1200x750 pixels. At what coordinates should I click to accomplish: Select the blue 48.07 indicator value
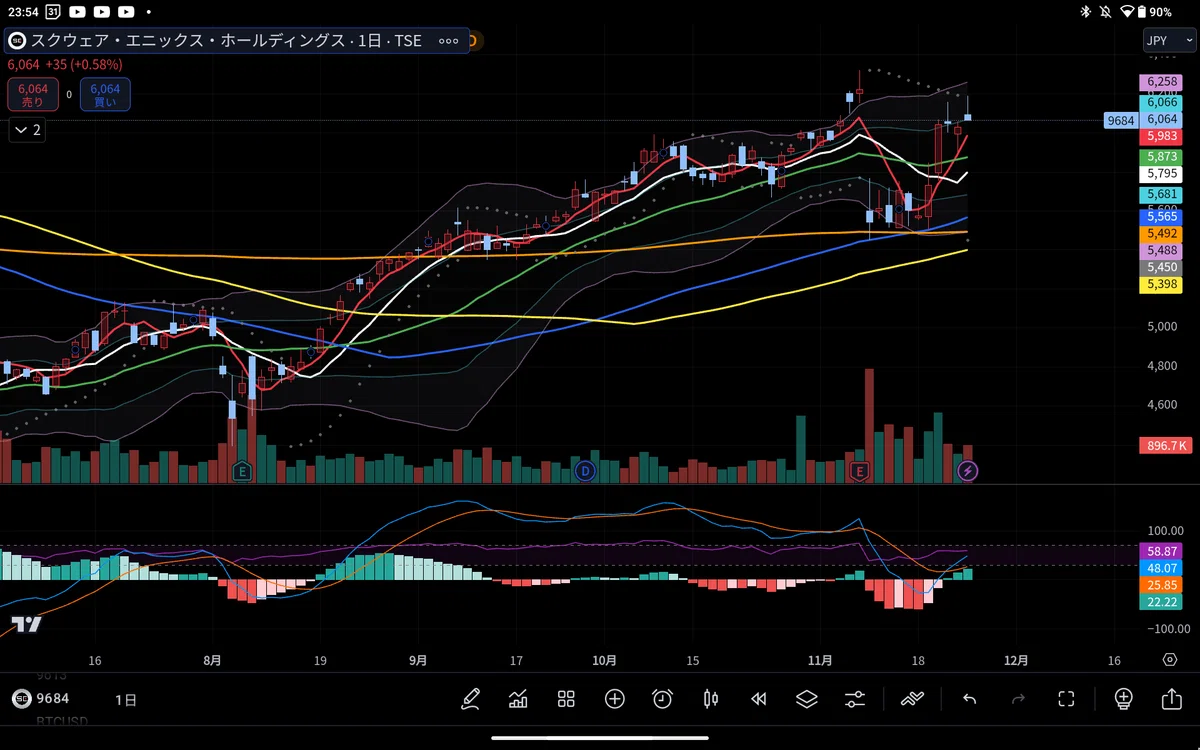pos(1162,567)
